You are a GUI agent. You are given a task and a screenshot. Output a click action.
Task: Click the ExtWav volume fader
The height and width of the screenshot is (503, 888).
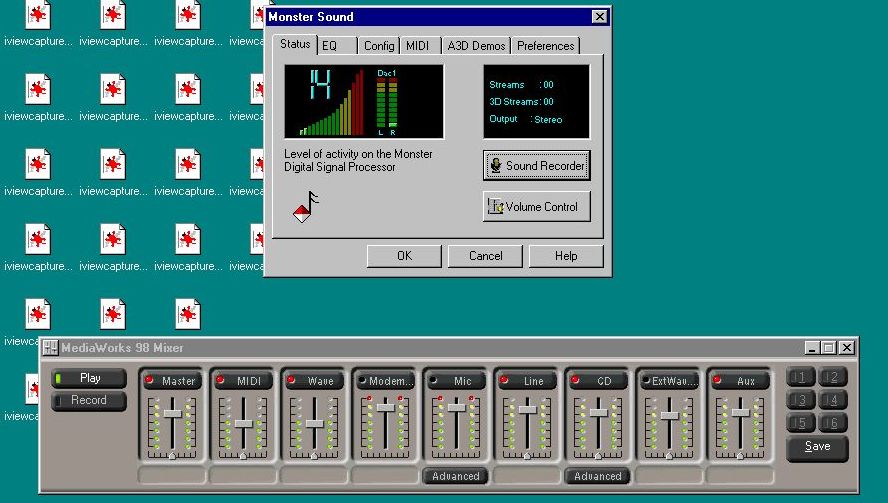(669, 415)
